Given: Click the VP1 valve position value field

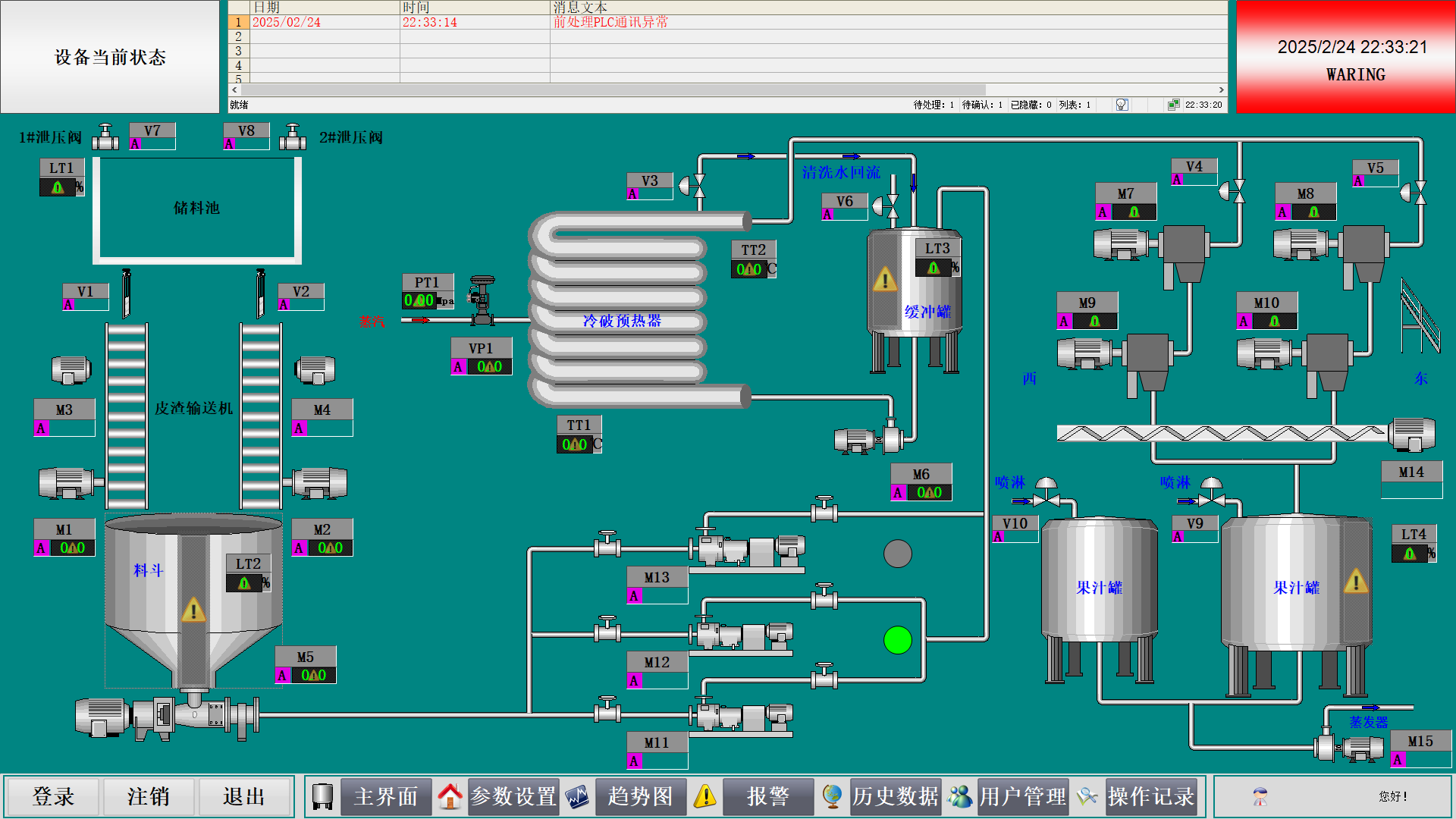Looking at the screenshot, I should pyautogui.click(x=489, y=367).
